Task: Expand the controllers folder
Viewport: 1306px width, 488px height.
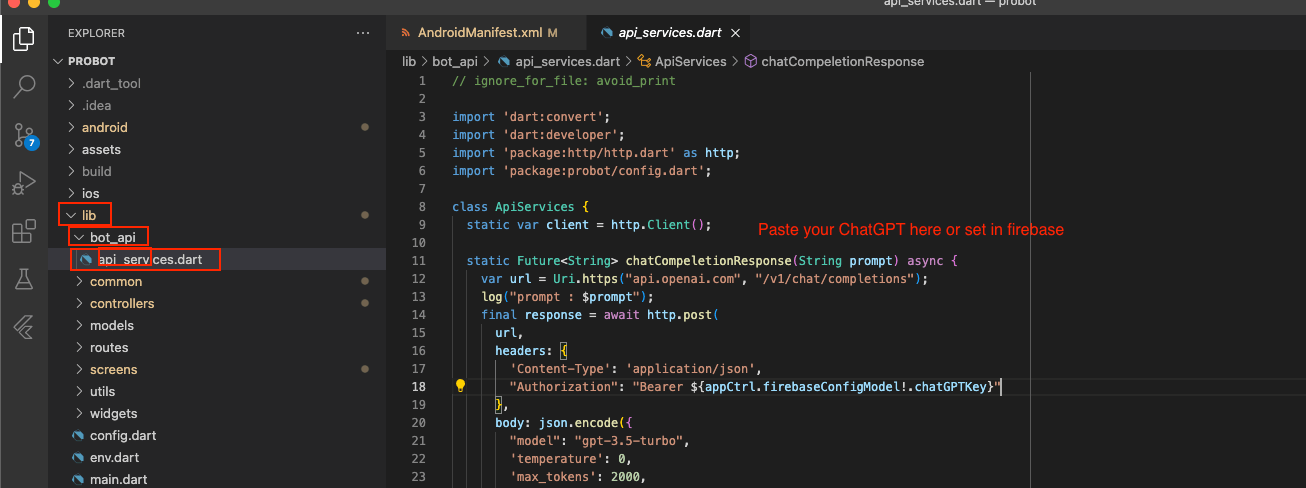Action: click(x=122, y=303)
